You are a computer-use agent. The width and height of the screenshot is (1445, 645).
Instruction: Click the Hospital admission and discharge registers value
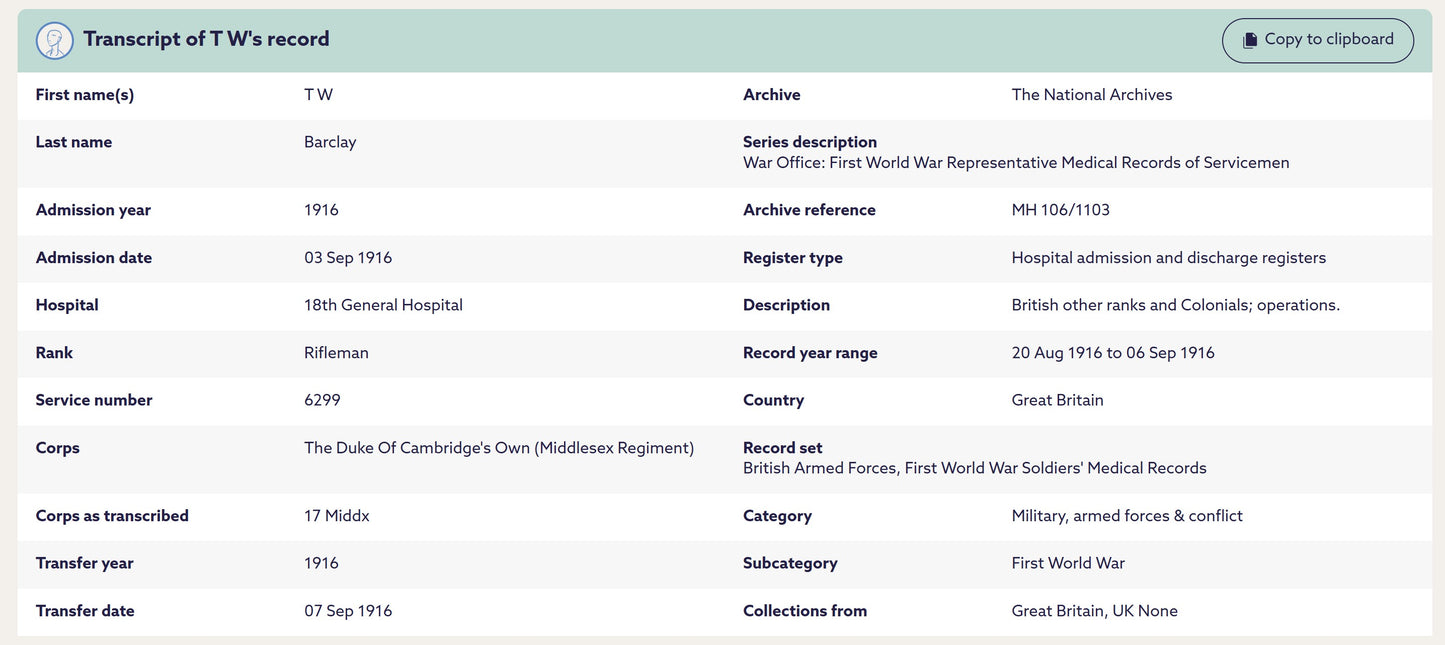(x=1168, y=258)
